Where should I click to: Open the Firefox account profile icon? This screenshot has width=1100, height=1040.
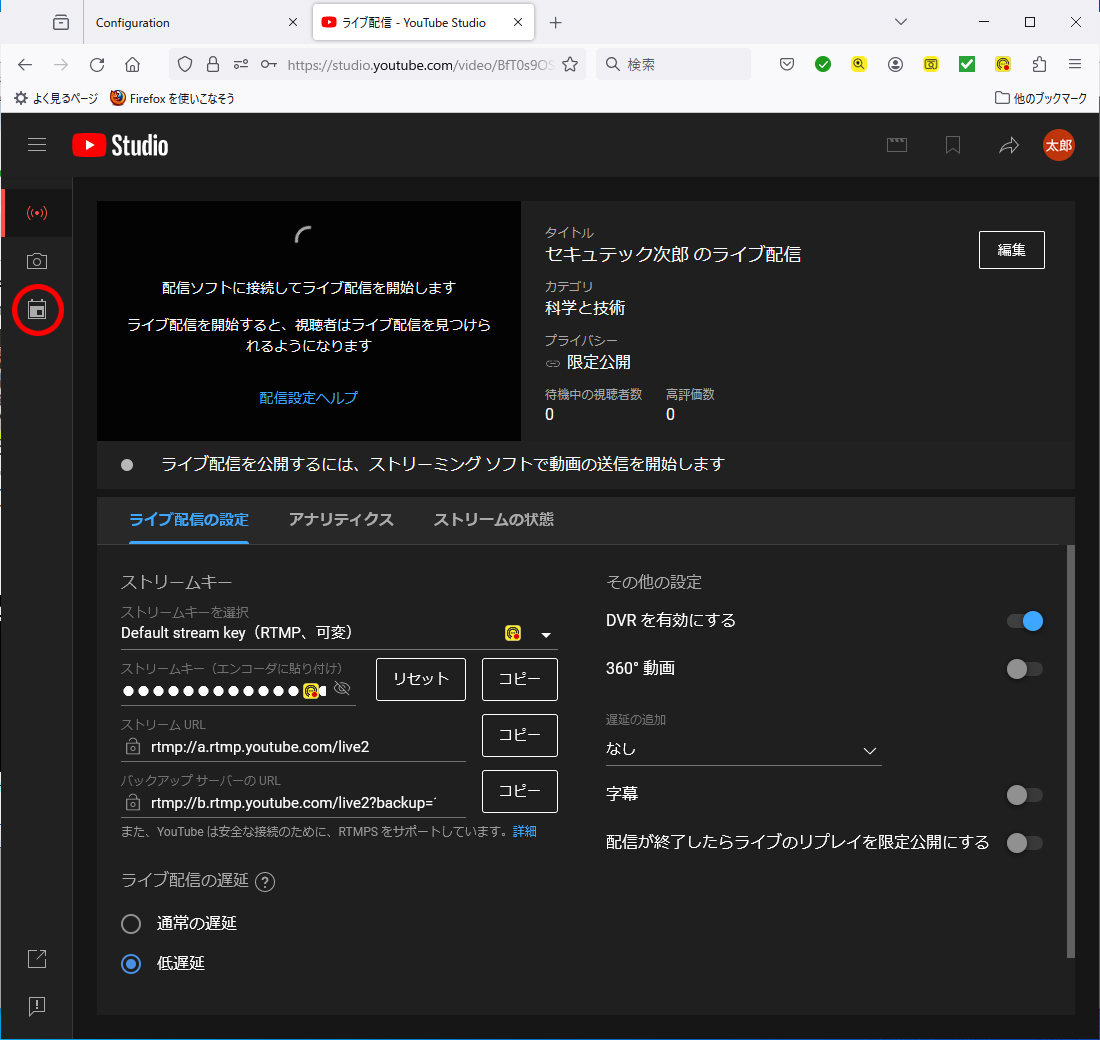click(x=895, y=65)
